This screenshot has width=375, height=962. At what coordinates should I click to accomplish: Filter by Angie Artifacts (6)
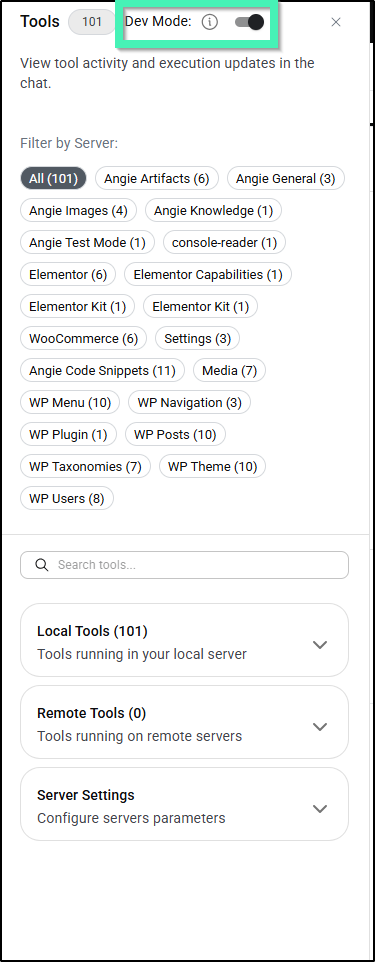click(x=157, y=179)
